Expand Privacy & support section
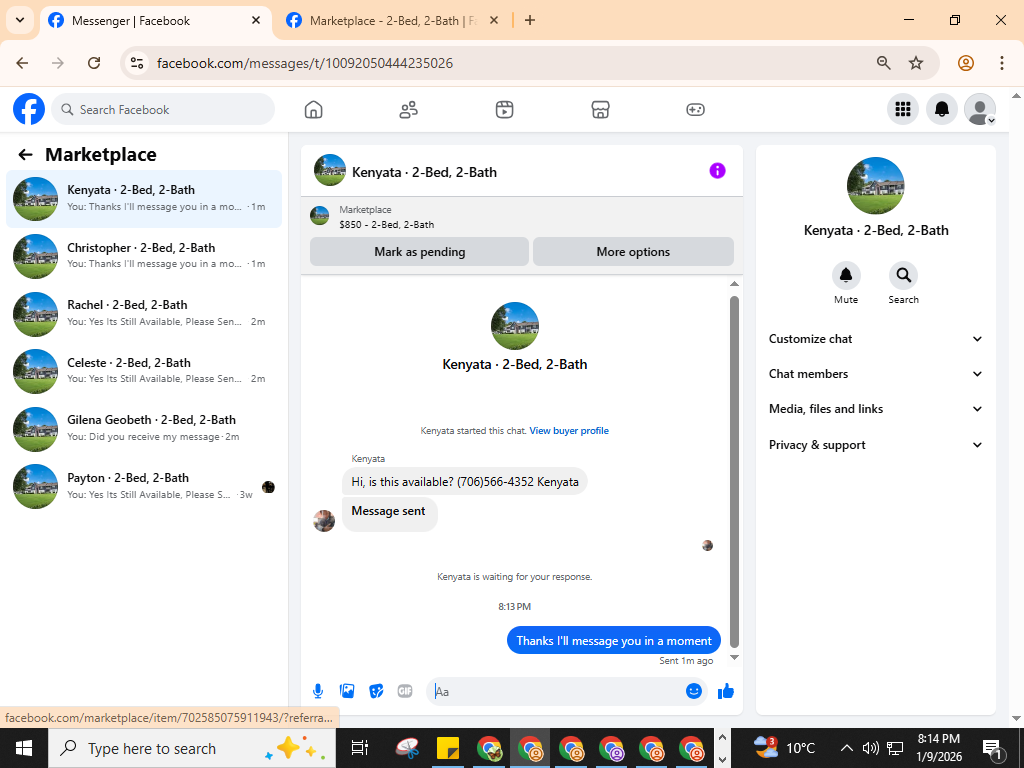This screenshot has height=768, width=1024. click(876, 445)
